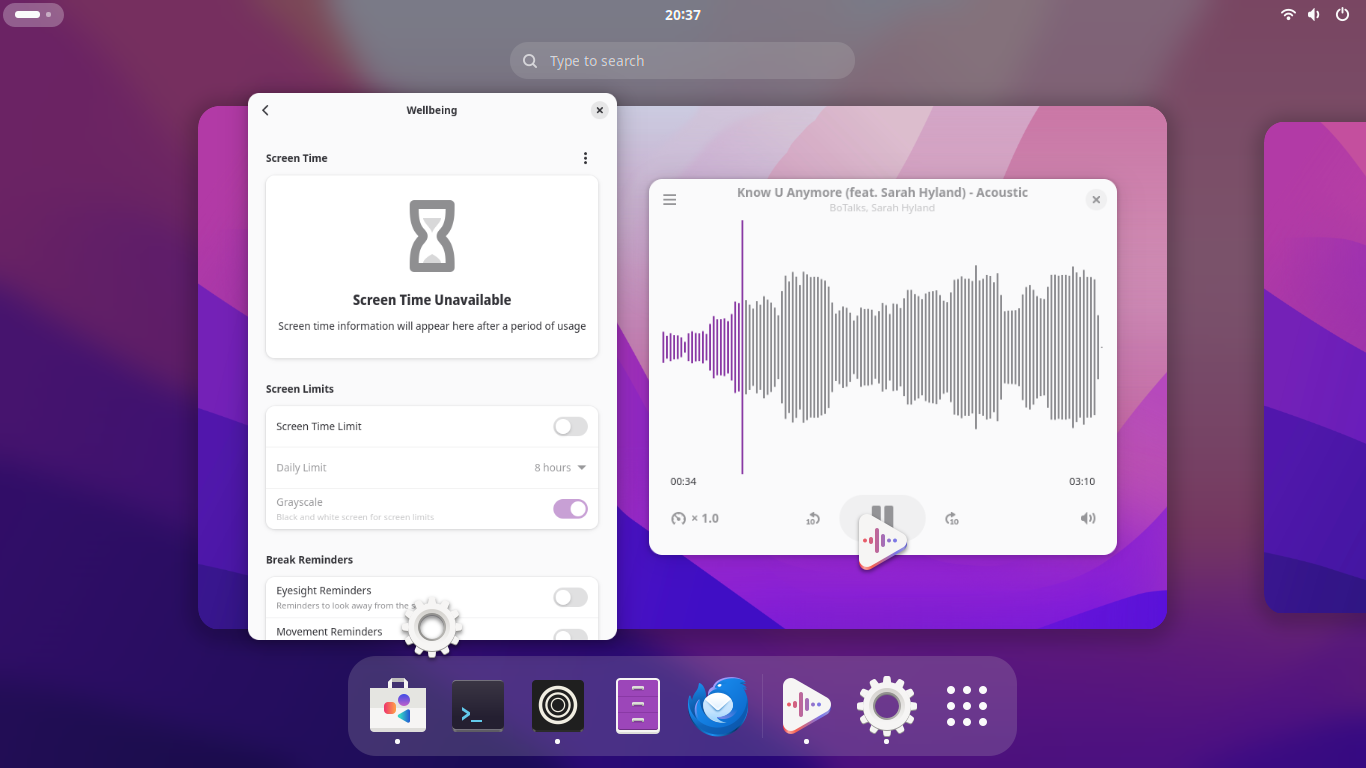This screenshot has width=1366, height=768.
Task: Open the Software store from the dock
Action: coord(398,705)
